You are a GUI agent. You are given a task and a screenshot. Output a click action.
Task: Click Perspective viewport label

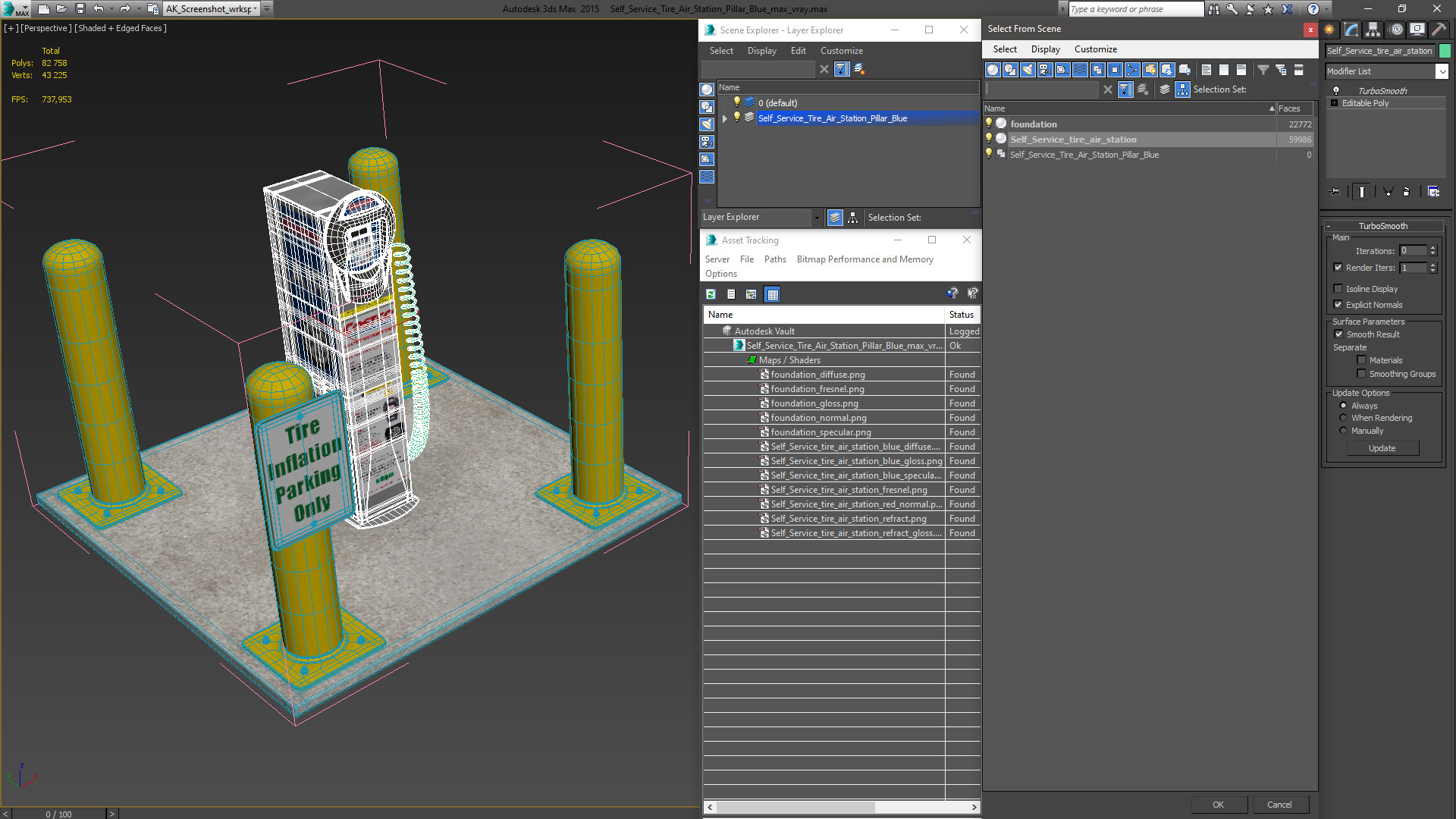(45, 28)
